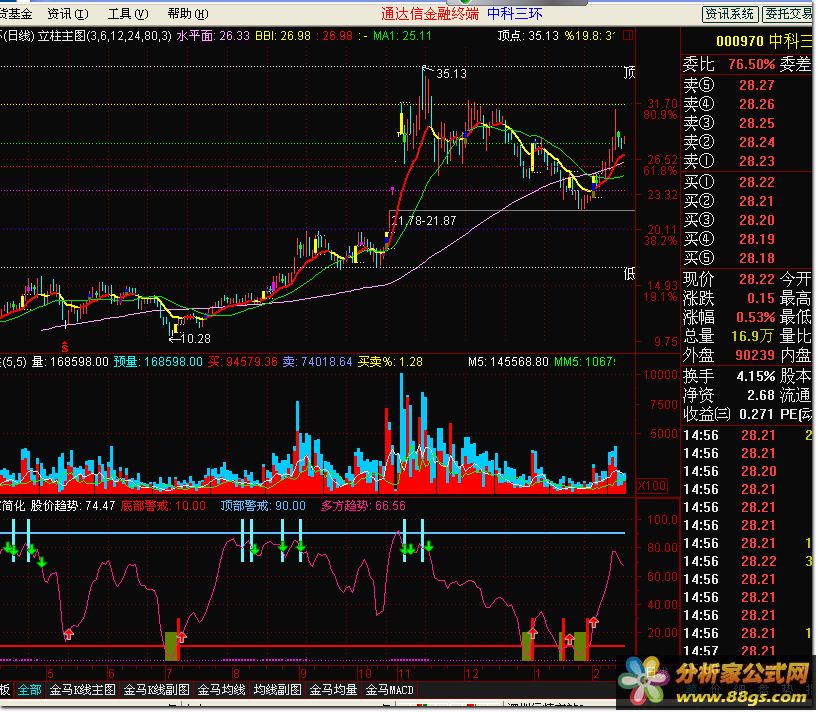Click the 现价 28.22 value
The image size is (818, 712).
pyautogui.click(x=757, y=279)
